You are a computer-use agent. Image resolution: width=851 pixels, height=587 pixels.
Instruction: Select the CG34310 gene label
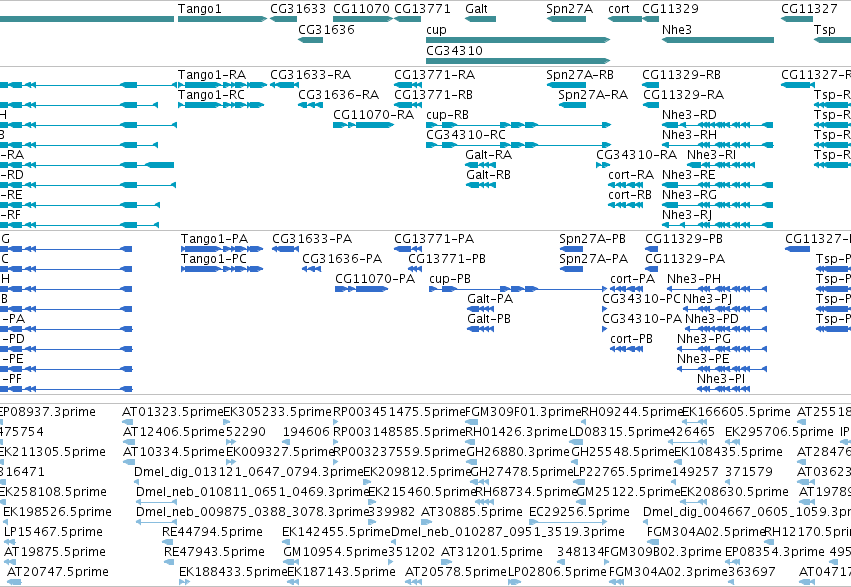(454, 50)
